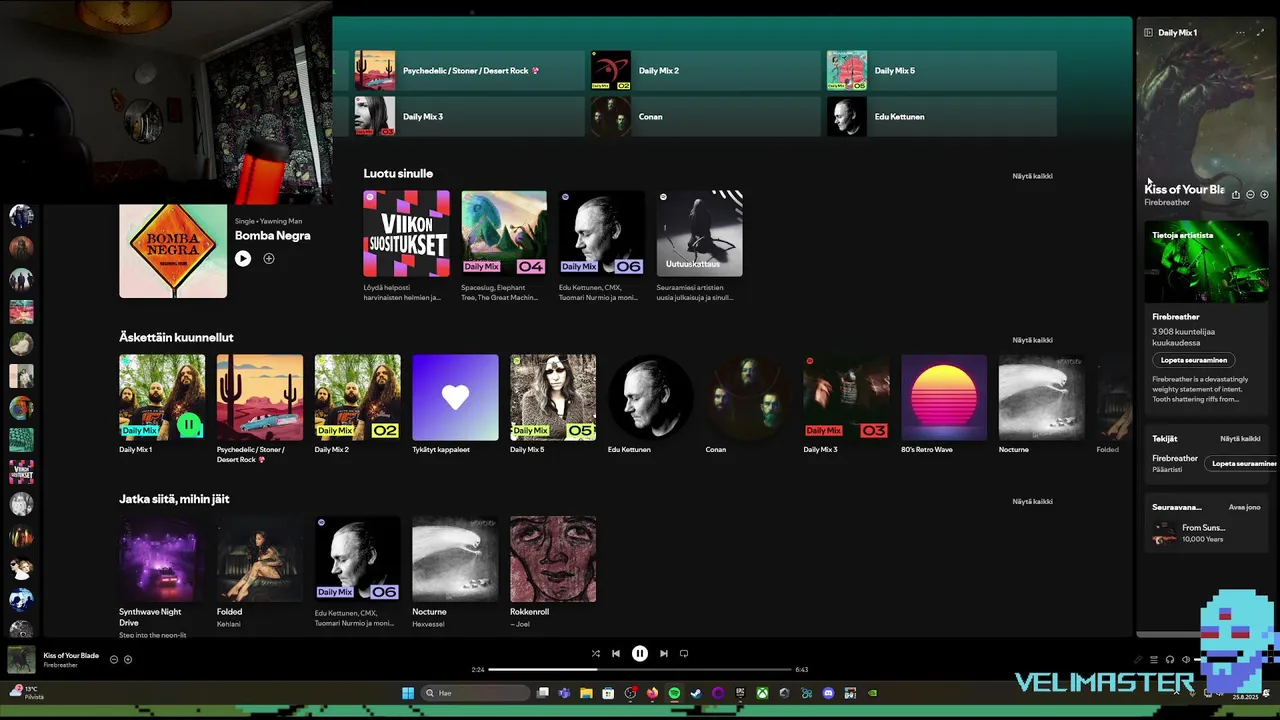Viewport: 1280px width, 720px height.
Task: Open the Conan shortcut tile at top
Action: [x=704, y=117]
